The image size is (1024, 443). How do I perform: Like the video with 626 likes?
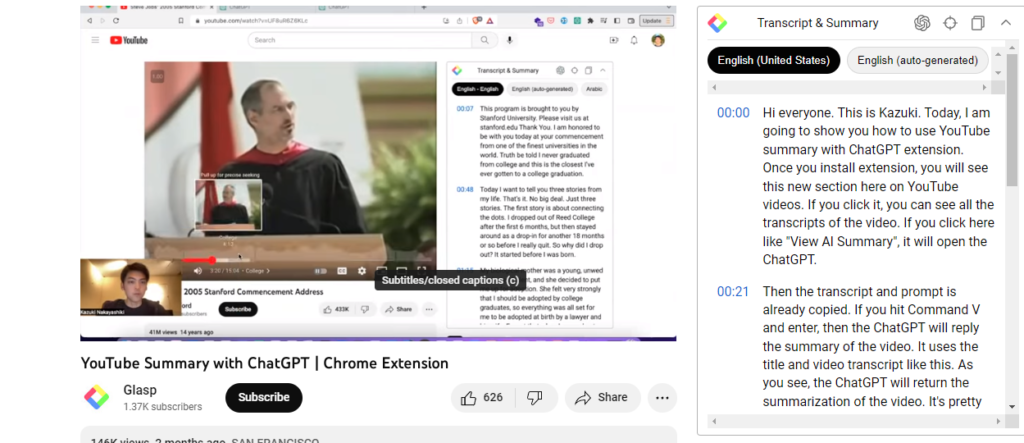coord(481,397)
